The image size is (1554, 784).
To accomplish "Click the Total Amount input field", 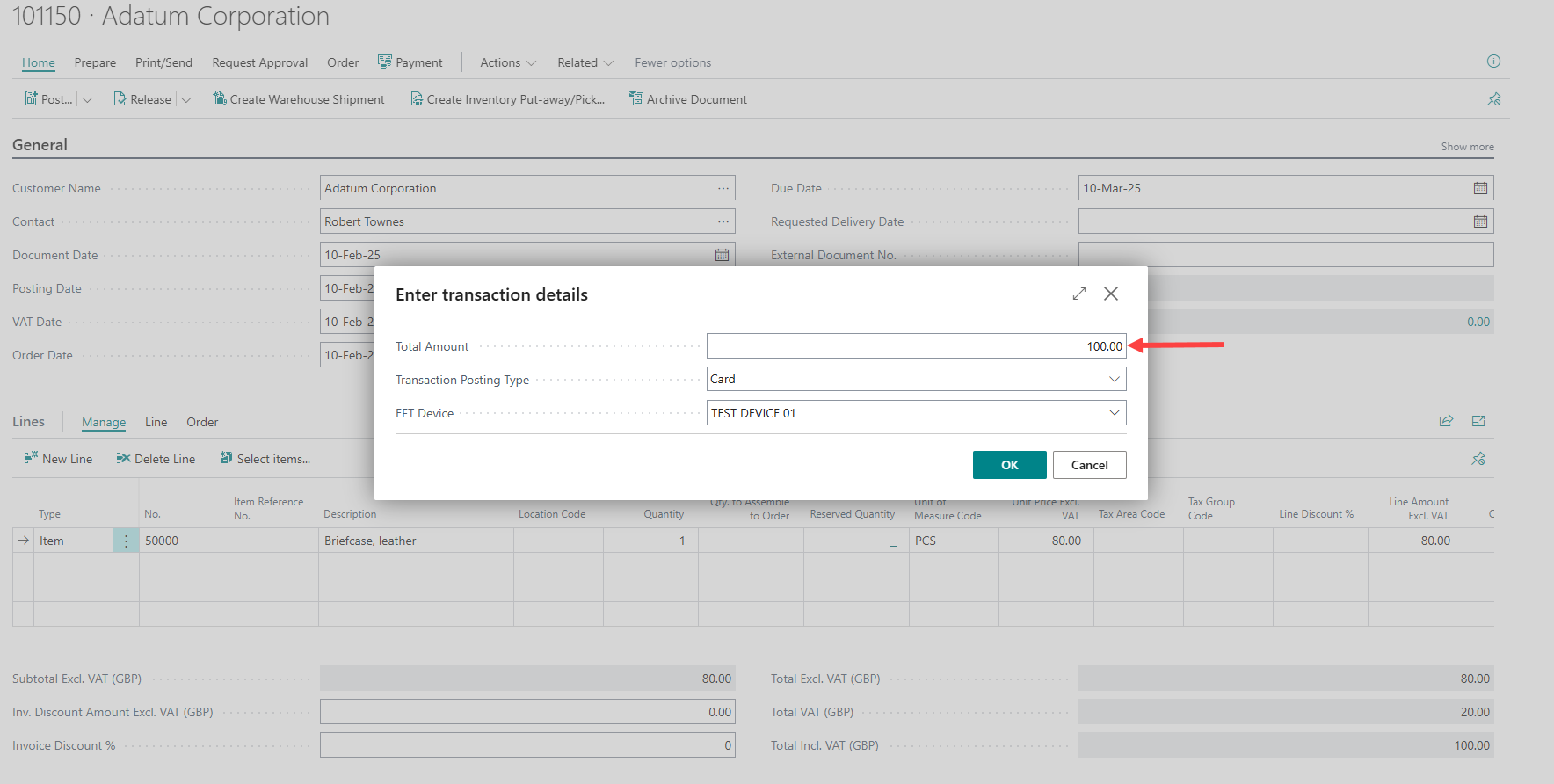I will pyautogui.click(x=915, y=346).
